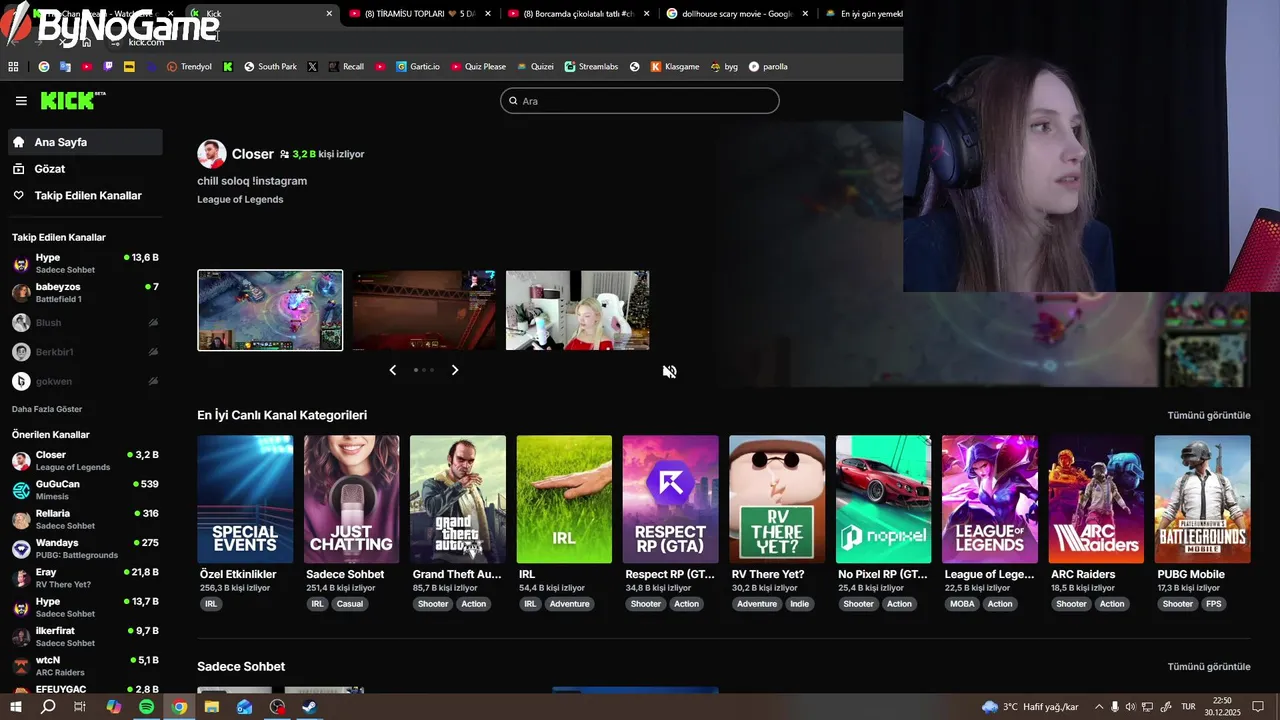Screen dimensions: 1280x720
Task: Open the PUBG Battlegrounds Mobile category card
Action: point(1202,499)
